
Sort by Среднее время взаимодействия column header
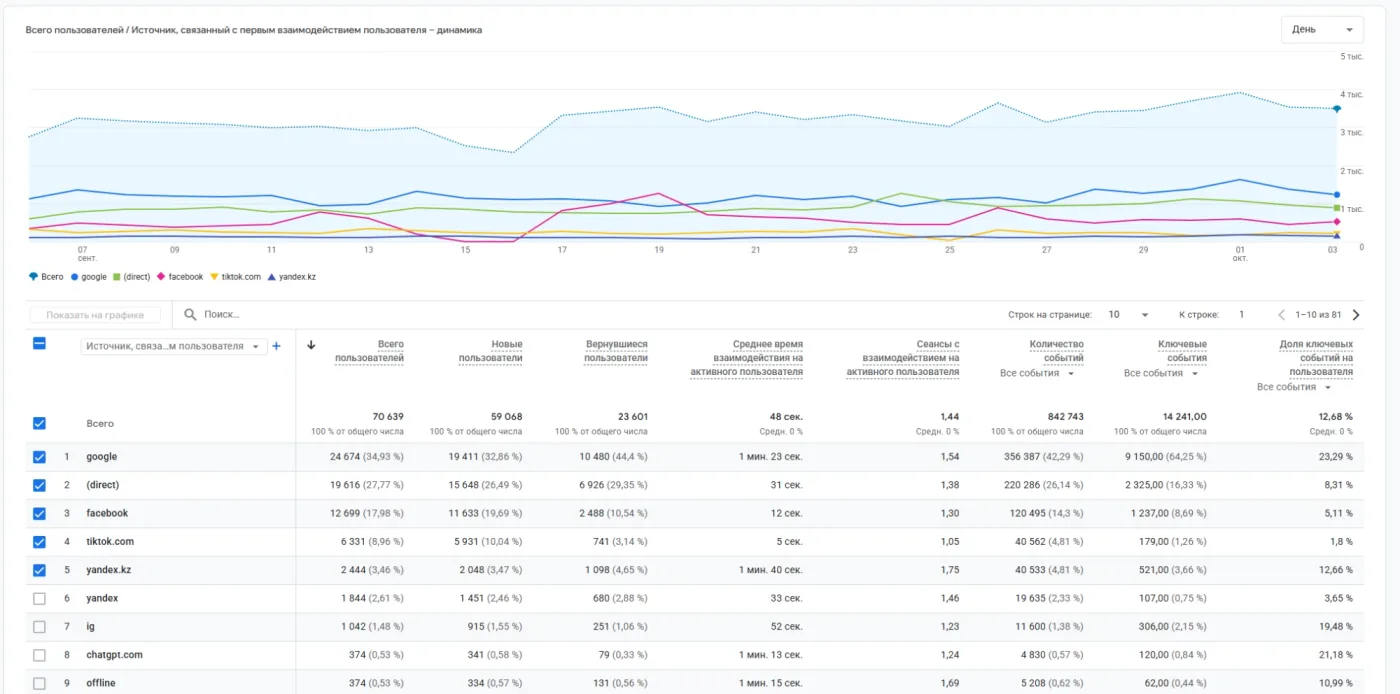(x=746, y=358)
